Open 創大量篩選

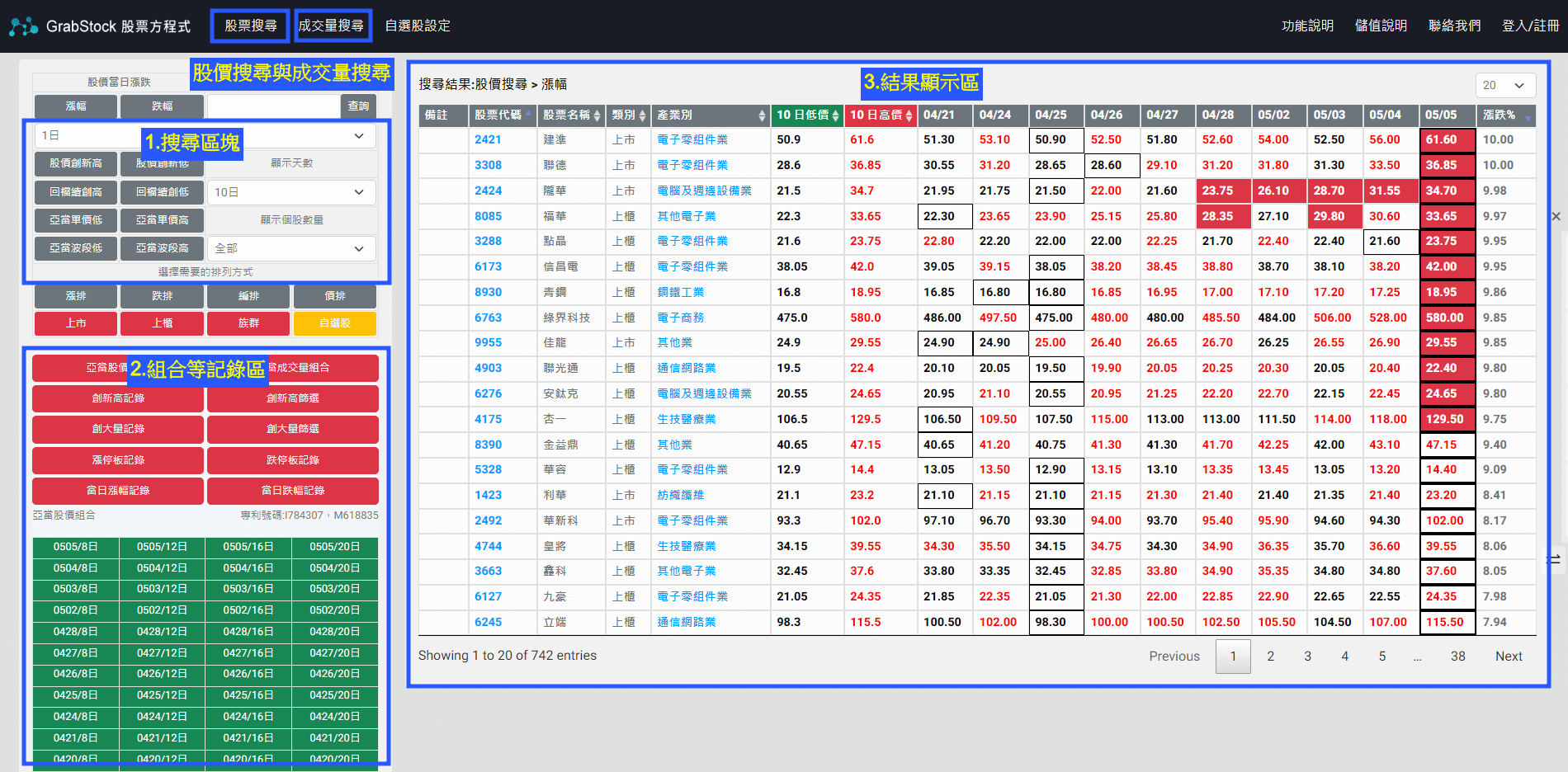[x=293, y=429]
